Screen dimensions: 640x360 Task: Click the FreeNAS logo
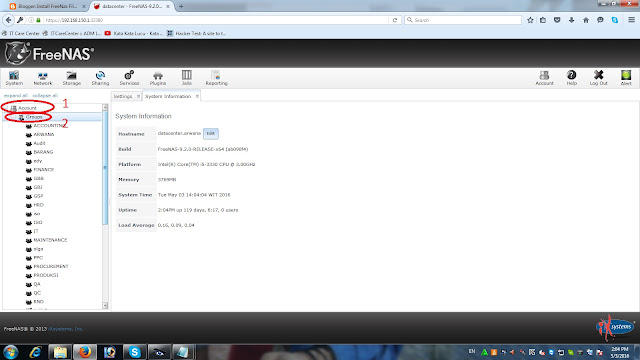pyautogui.click(x=49, y=53)
